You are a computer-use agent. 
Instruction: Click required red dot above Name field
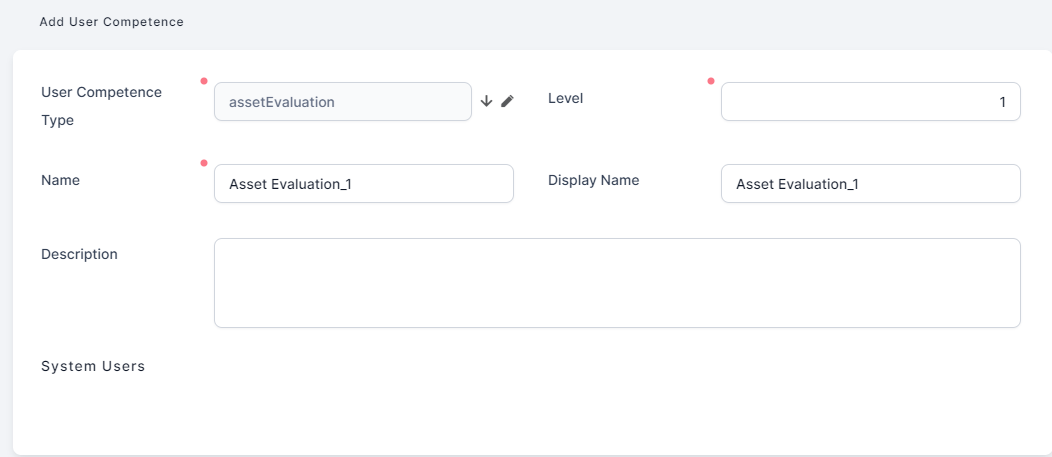(x=204, y=163)
